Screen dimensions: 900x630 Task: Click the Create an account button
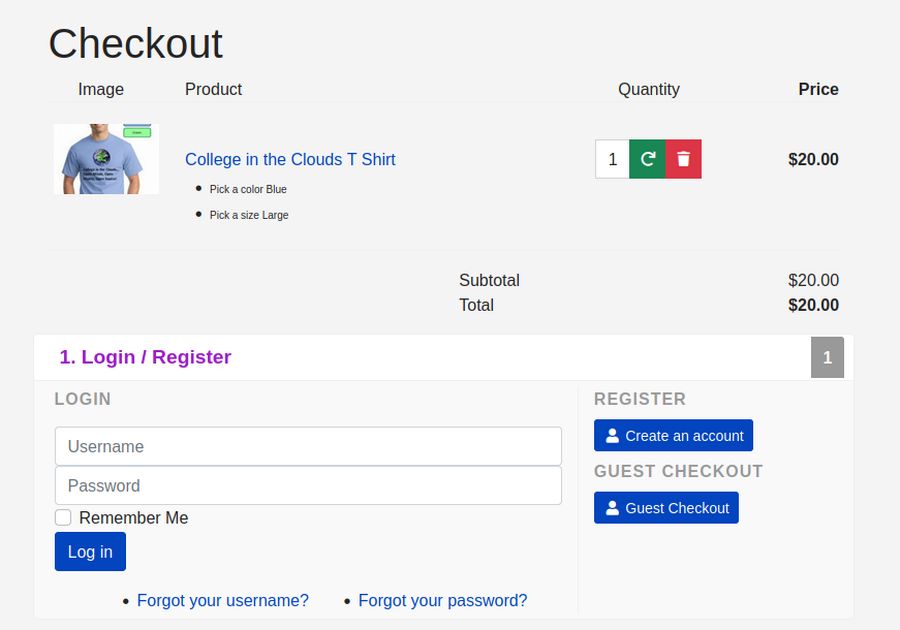(x=673, y=436)
